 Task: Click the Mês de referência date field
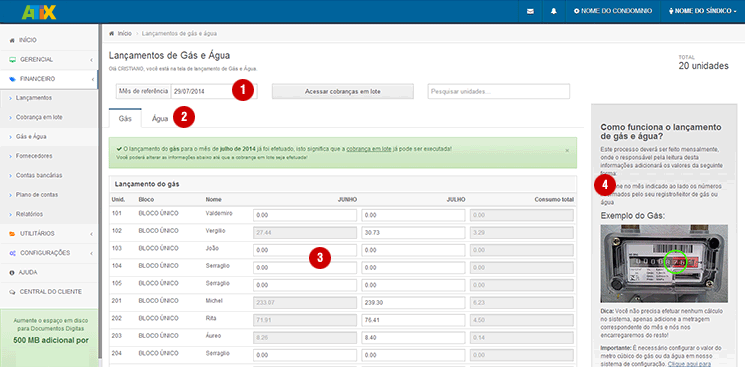point(214,91)
